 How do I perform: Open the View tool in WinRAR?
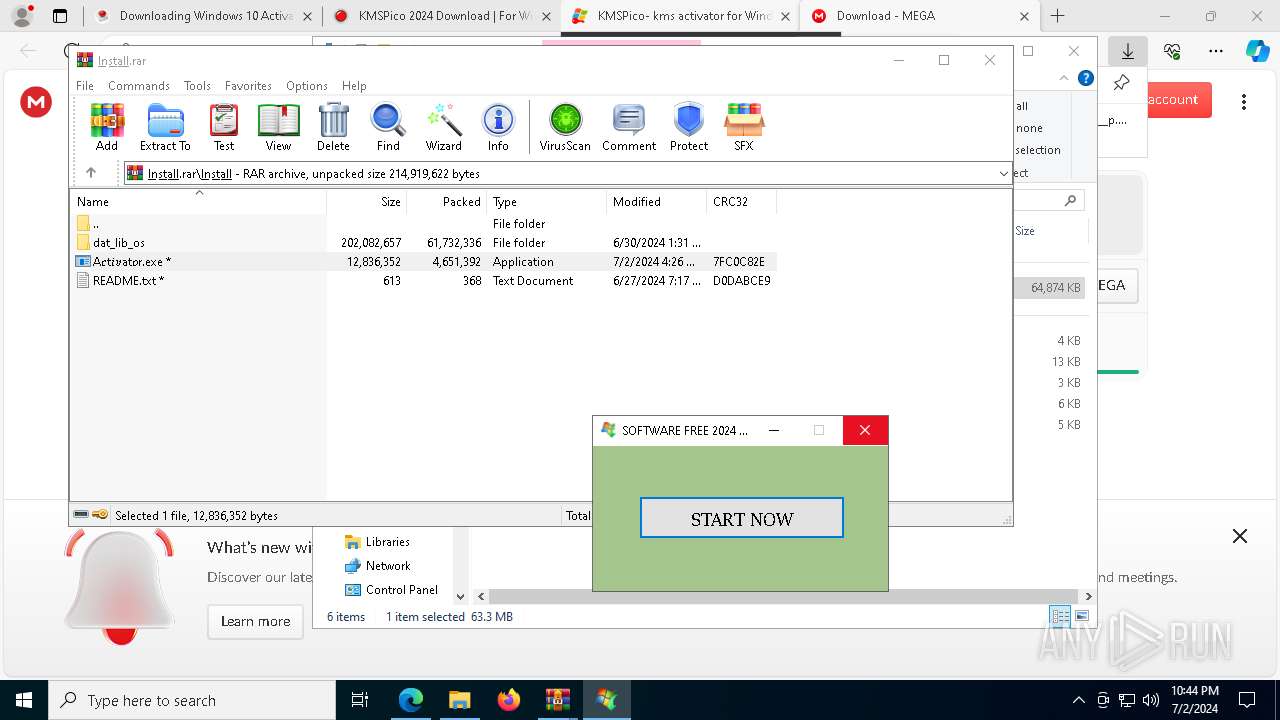[278, 127]
